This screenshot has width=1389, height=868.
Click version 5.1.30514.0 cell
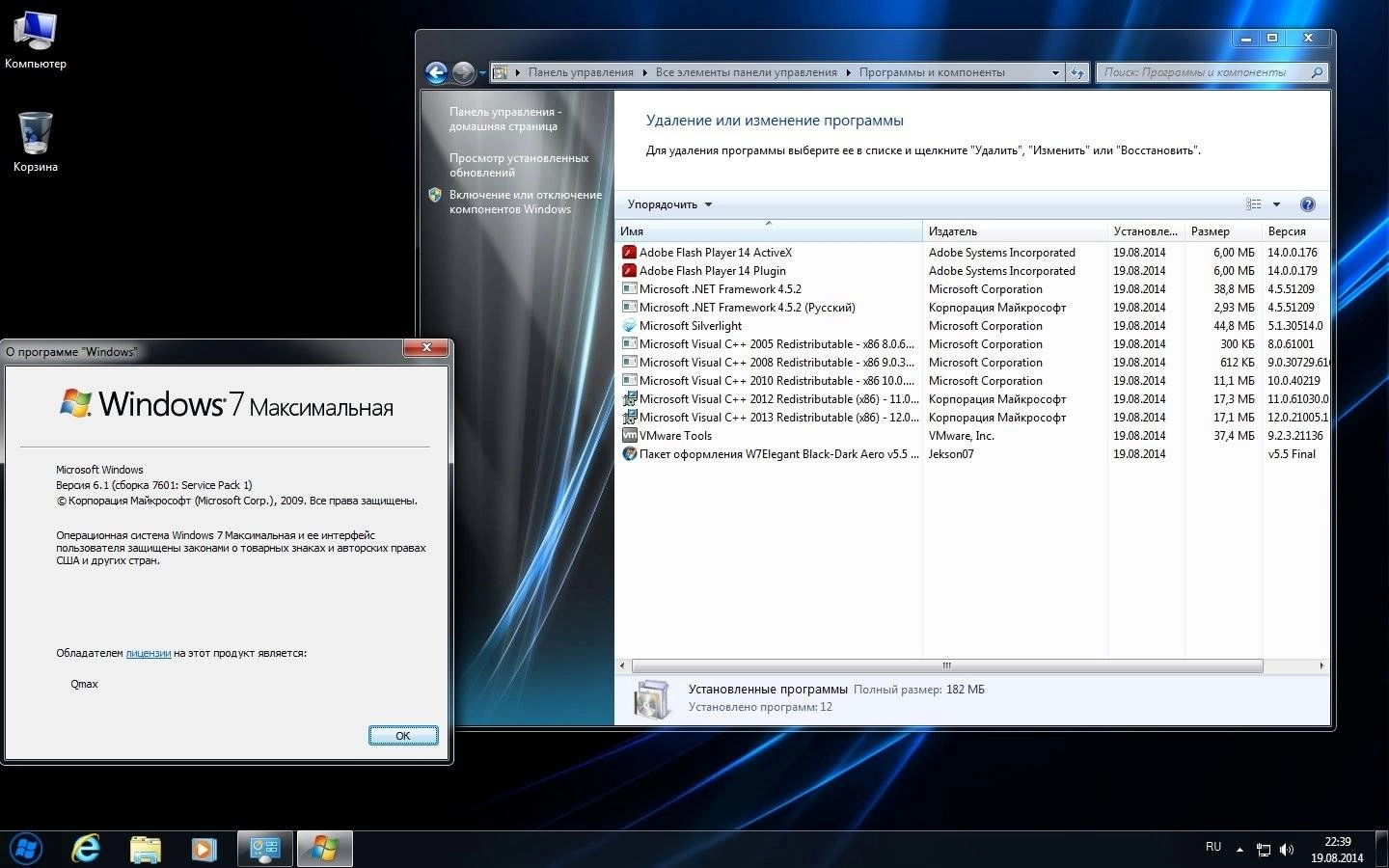[x=1295, y=326]
